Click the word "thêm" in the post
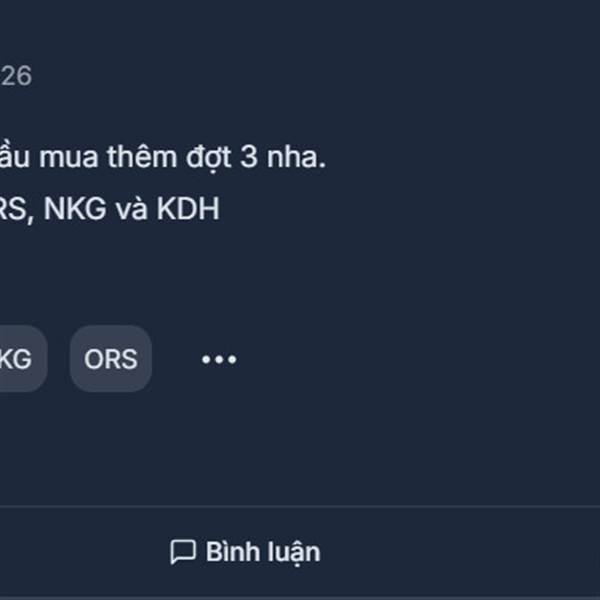This screenshot has height=600, width=600. (142, 157)
